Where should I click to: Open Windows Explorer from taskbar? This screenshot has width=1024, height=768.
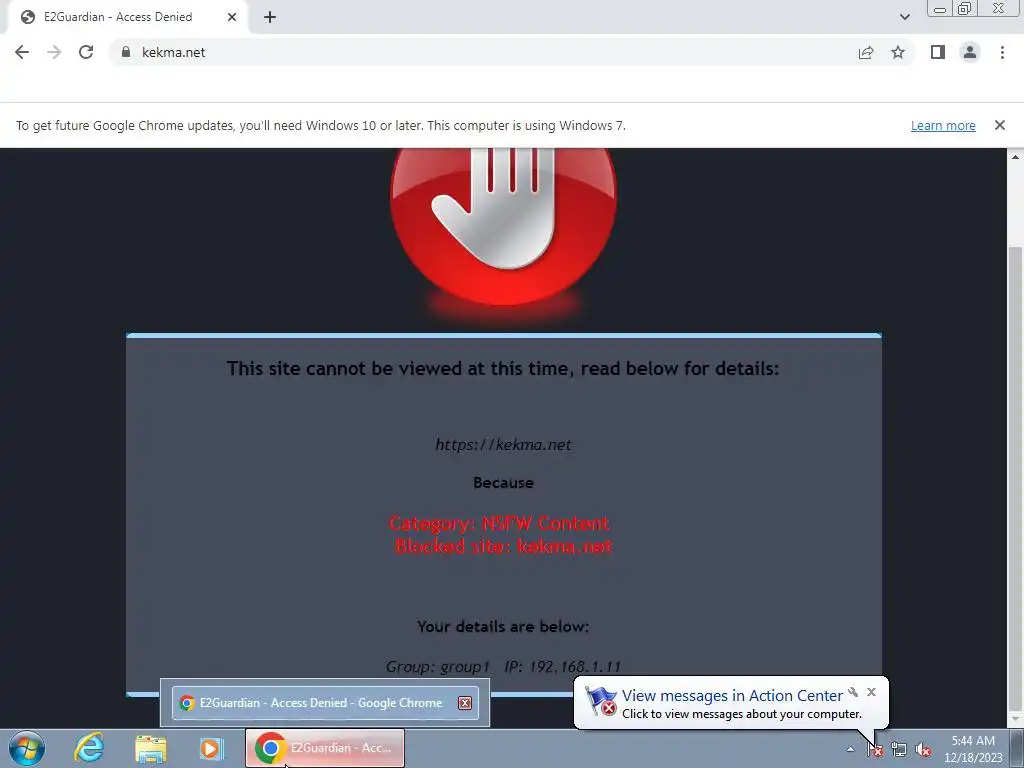pos(151,748)
